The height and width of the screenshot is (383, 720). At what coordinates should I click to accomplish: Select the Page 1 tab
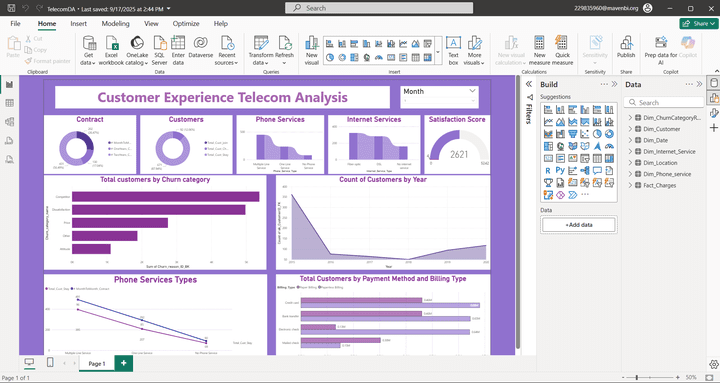coord(96,363)
